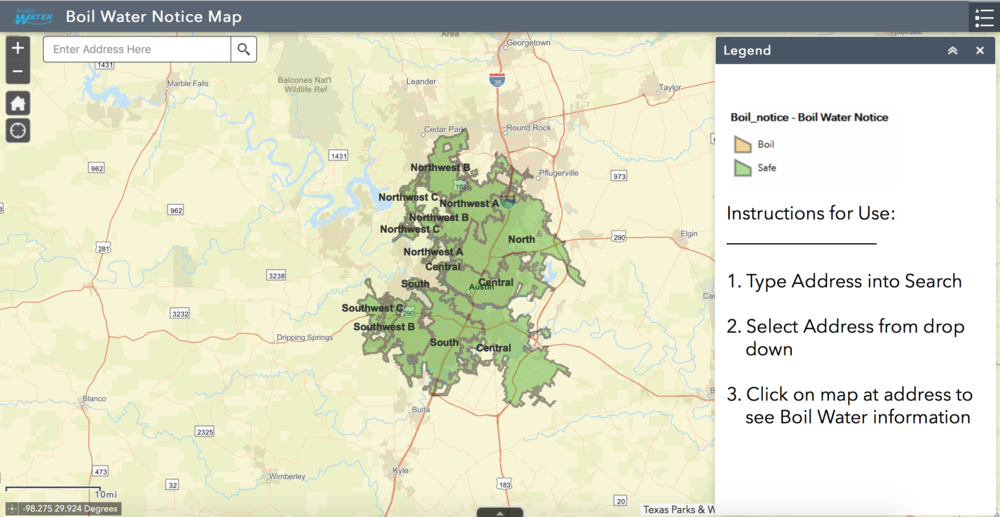Click the Safe legend green swatch
The width and height of the screenshot is (1000, 517).
[742, 168]
